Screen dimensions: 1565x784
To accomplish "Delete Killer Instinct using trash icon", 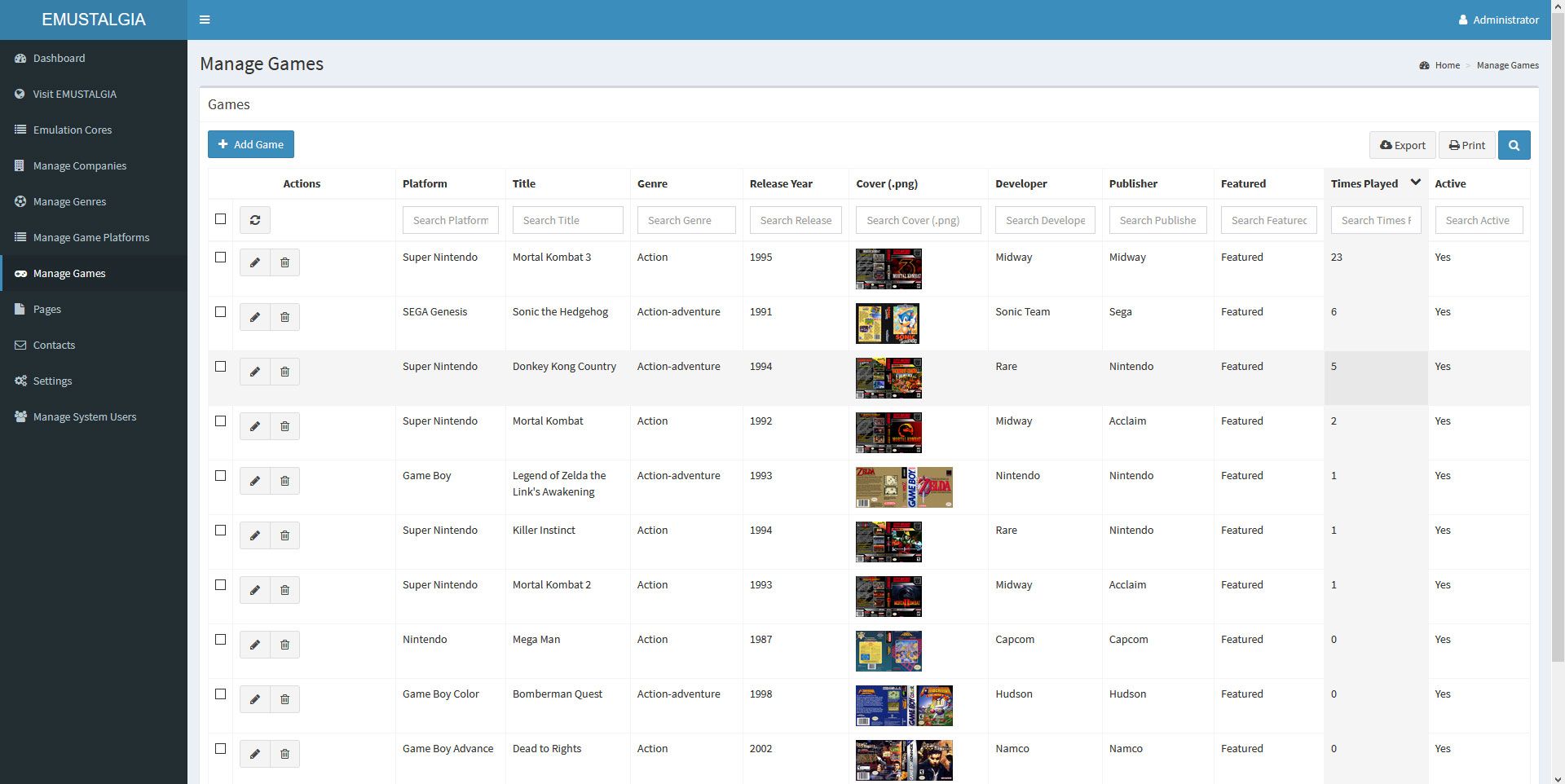I will click(284, 535).
